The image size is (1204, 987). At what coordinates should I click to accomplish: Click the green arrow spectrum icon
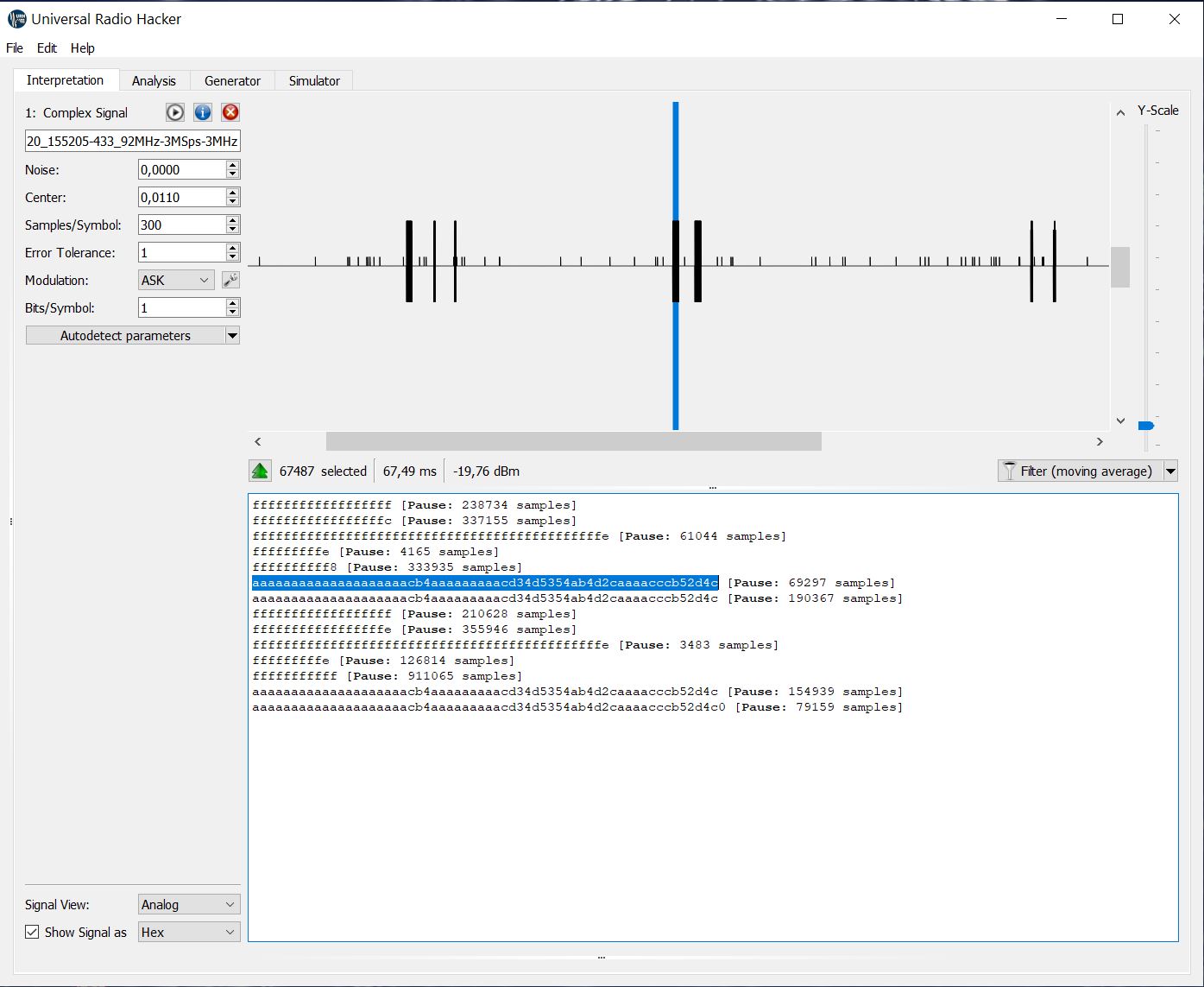tap(260, 471)
